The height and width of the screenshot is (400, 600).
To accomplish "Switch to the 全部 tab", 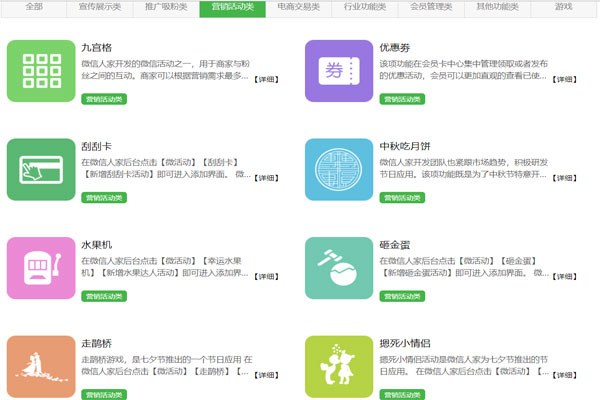I will 34,8.
